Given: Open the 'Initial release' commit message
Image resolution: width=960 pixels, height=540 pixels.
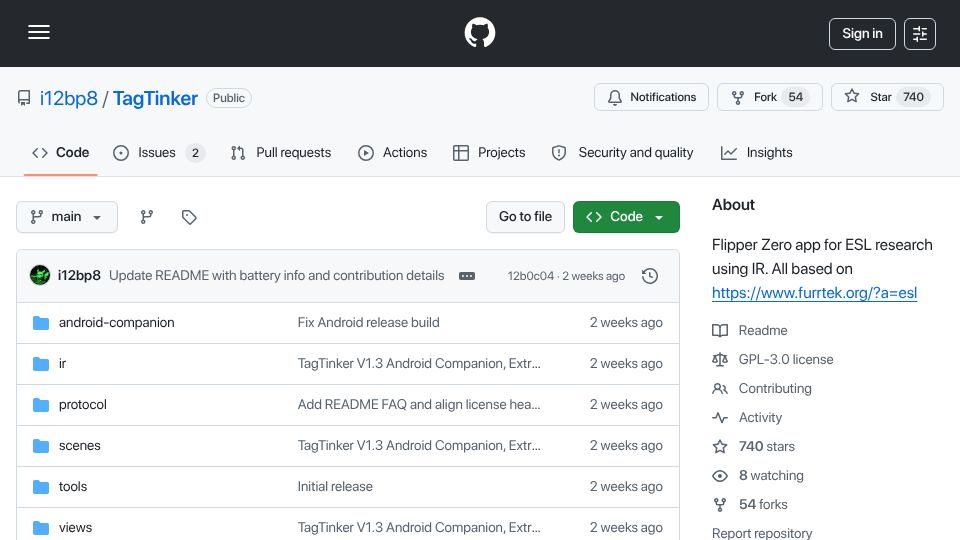Looking at the screenshot, I should [x=335, y=487].
